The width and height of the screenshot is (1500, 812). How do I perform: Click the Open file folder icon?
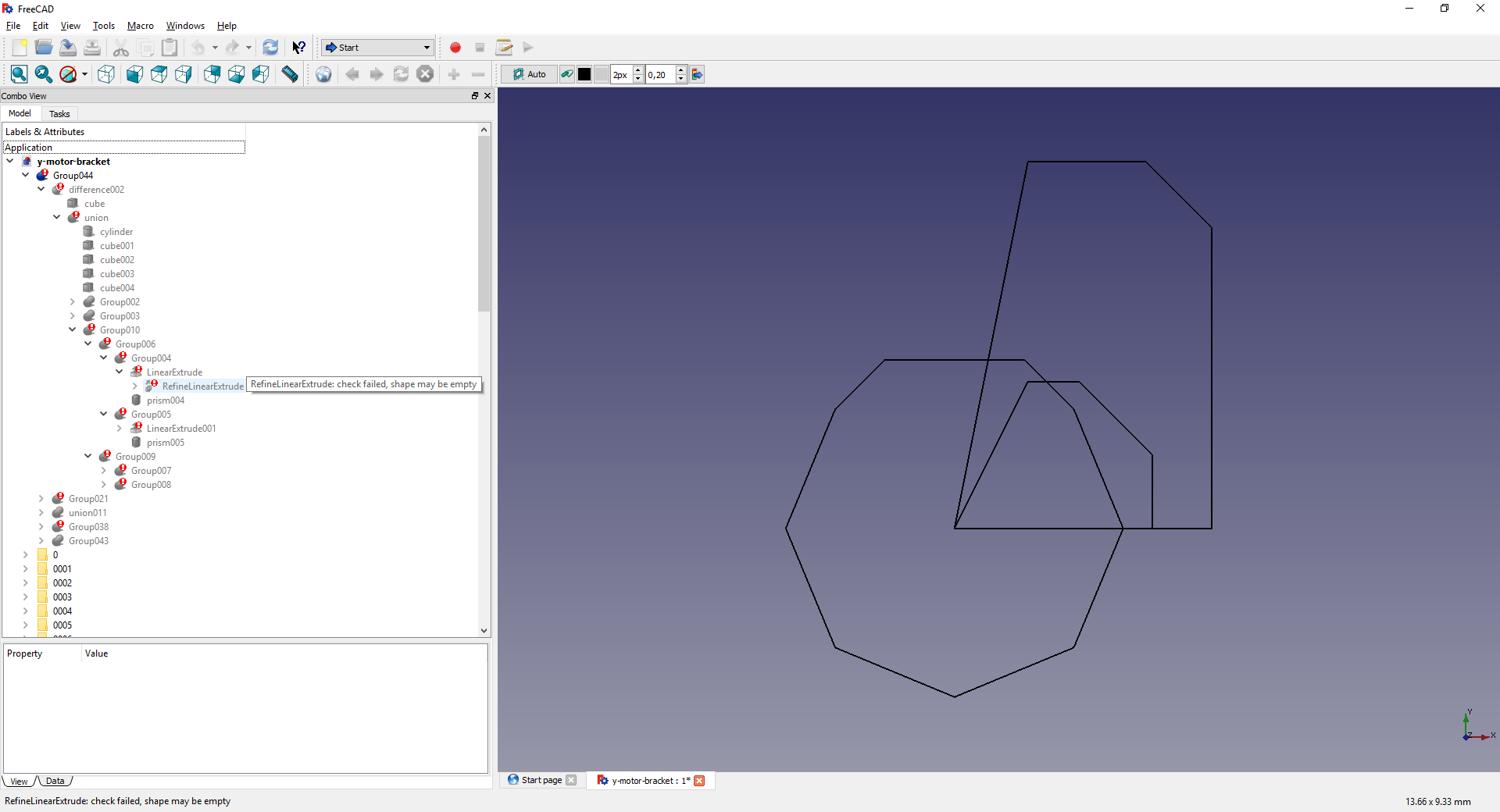[44, 48]
